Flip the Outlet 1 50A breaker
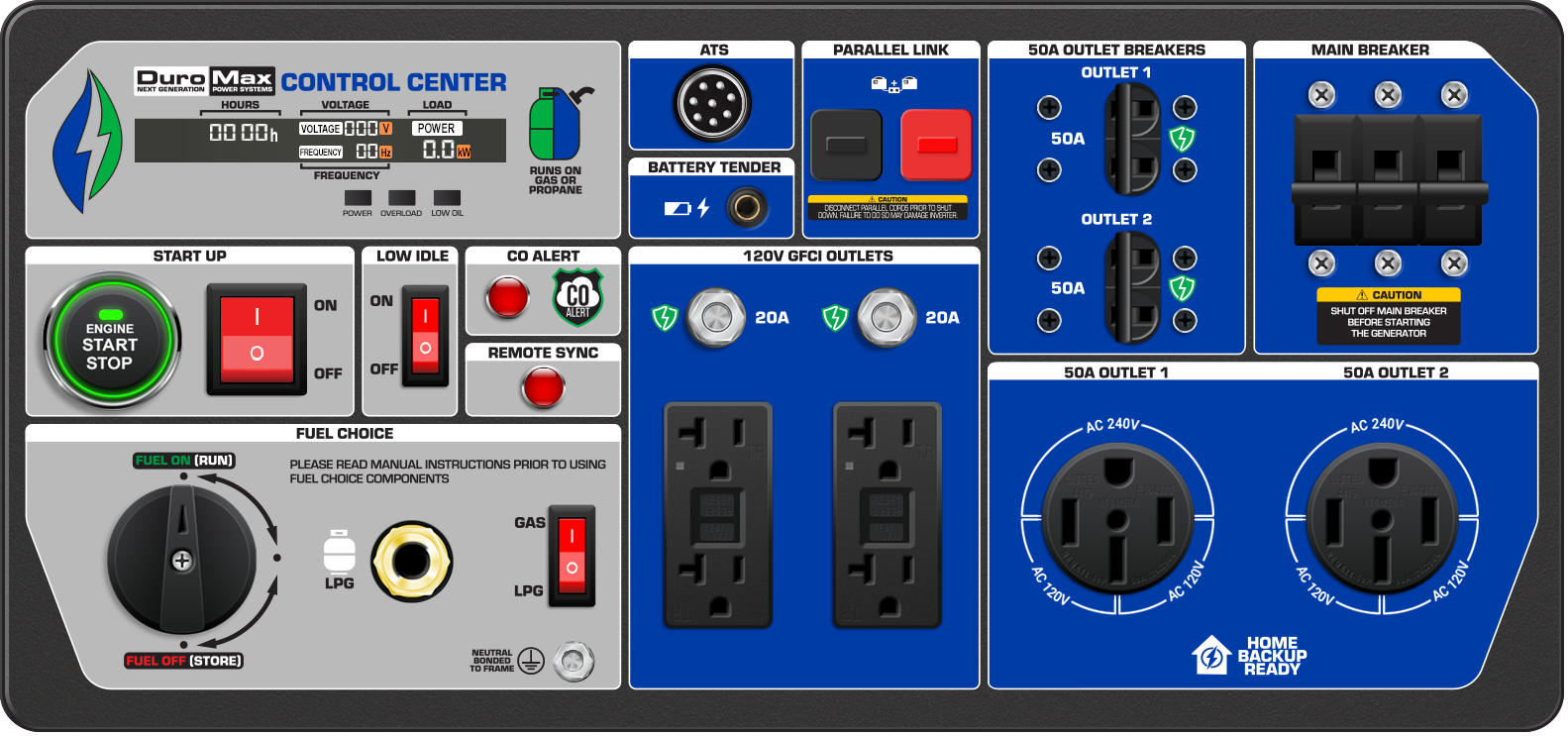 point(1133,139)
